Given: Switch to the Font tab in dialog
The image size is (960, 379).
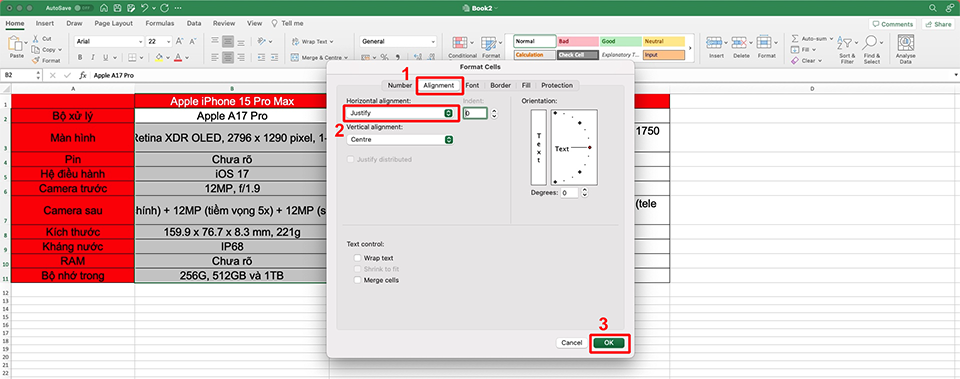Looking at the screenshot, I should (471, 85).
